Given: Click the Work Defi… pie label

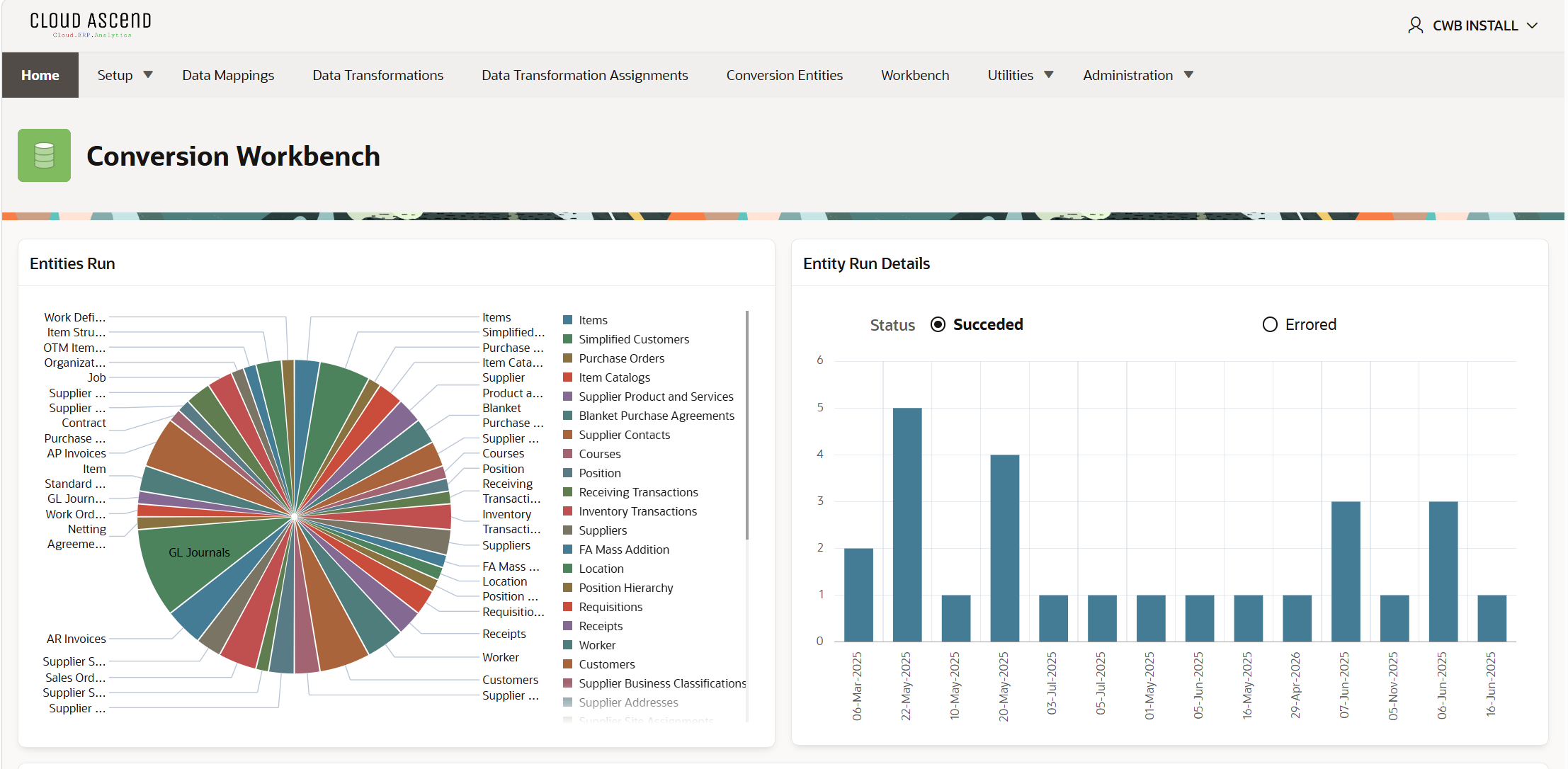Looking at the screenshot, I should point(74,317).
